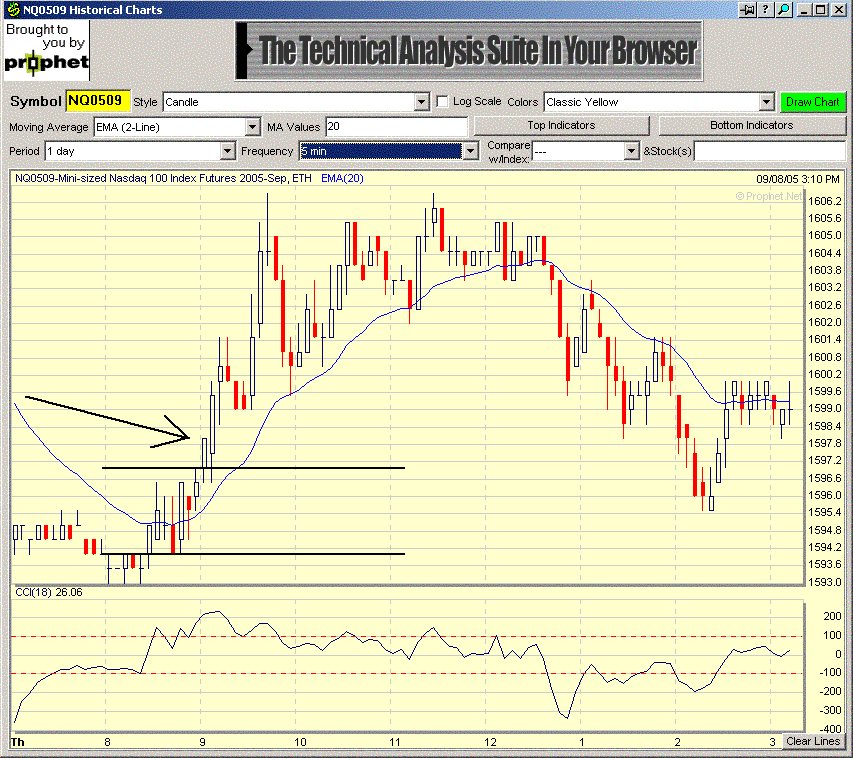Enable the Log Scale checkbox
This screenshot has width=853, height=758.
[442, 102]
